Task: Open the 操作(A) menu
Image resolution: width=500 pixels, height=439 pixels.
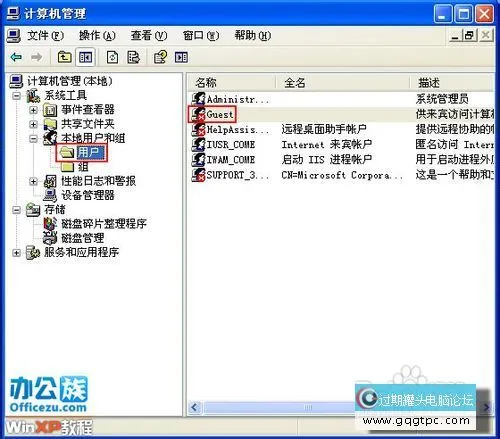Action: 97,35
